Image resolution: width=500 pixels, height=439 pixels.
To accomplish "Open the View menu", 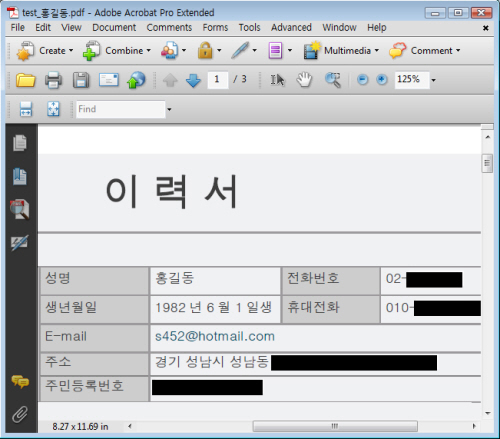I will point(71,27).
